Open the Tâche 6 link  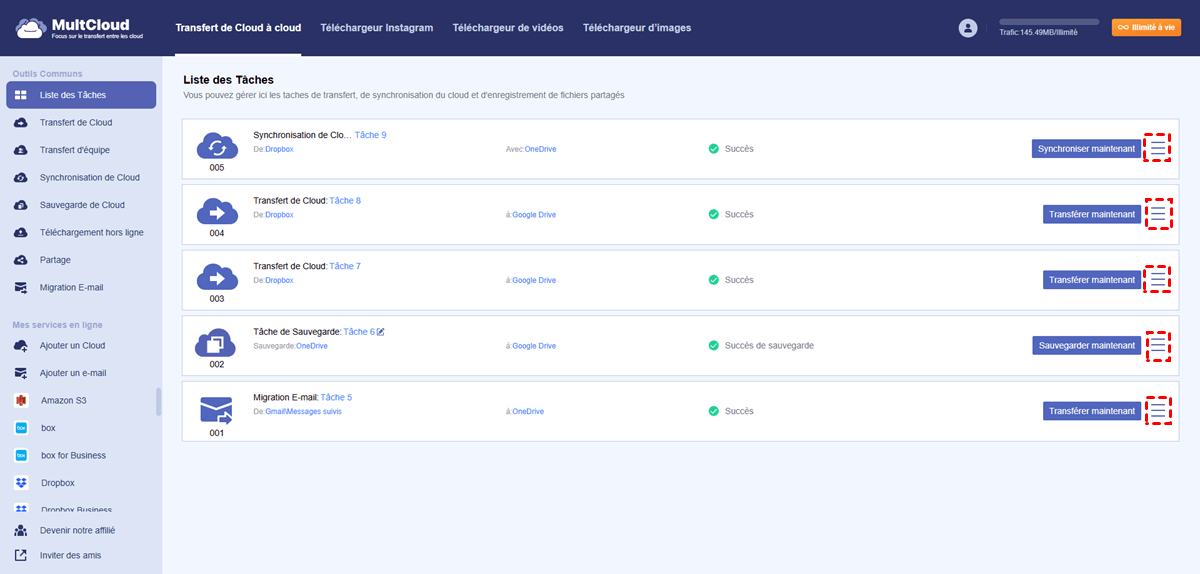(359, 332)
